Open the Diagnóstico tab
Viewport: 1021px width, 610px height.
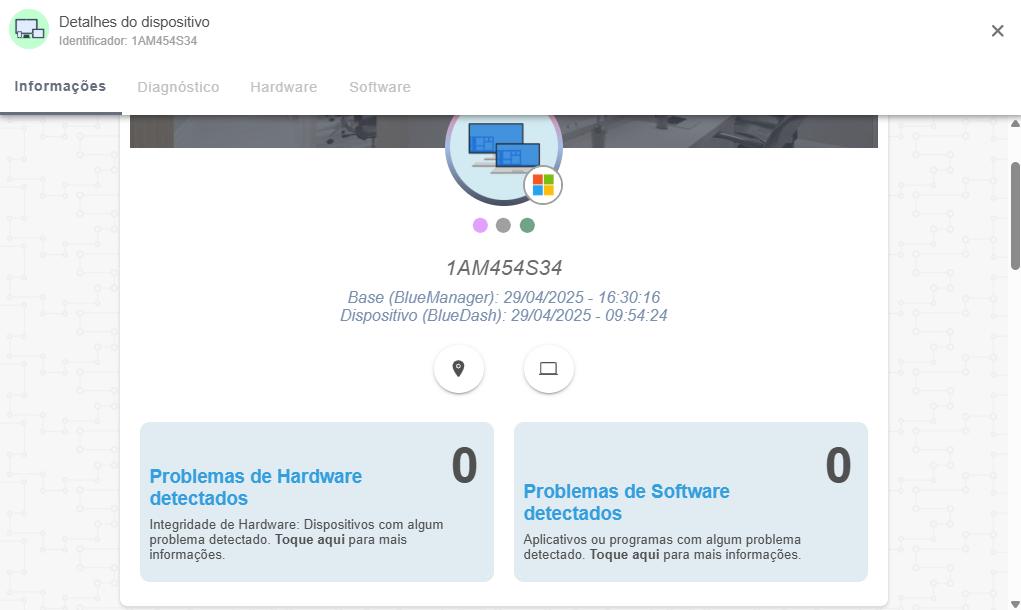point(178,88)
